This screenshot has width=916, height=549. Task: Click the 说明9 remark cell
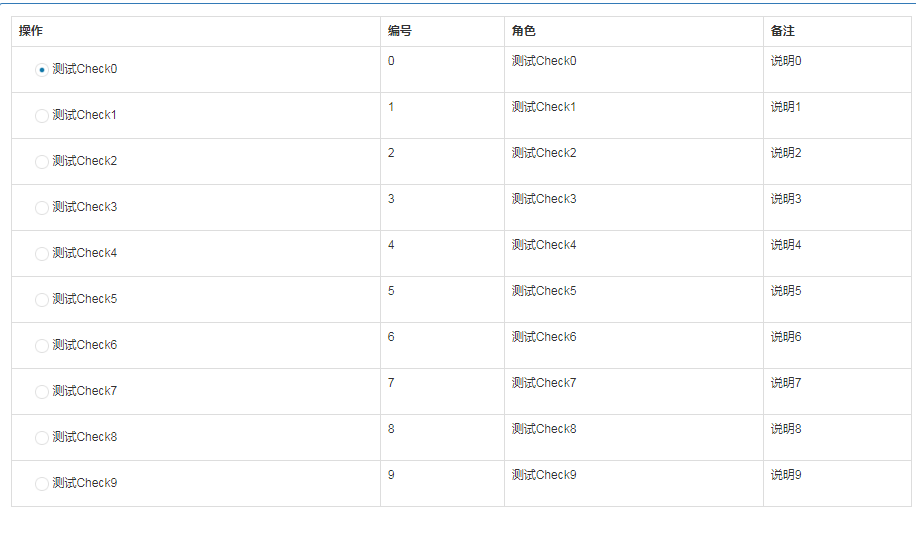(837, 484)
